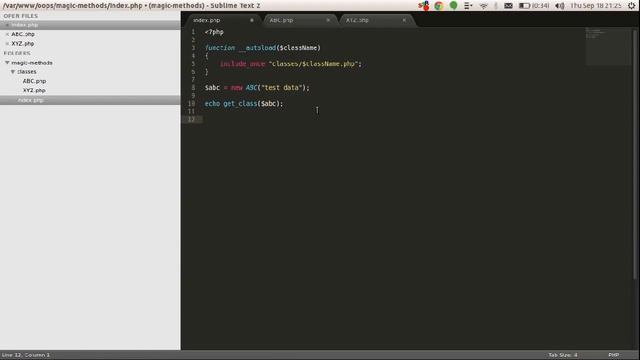This screenshot has width=640, height=360.
Task: Close ABC.php in the Open Files list
Action: coord(7,34)
